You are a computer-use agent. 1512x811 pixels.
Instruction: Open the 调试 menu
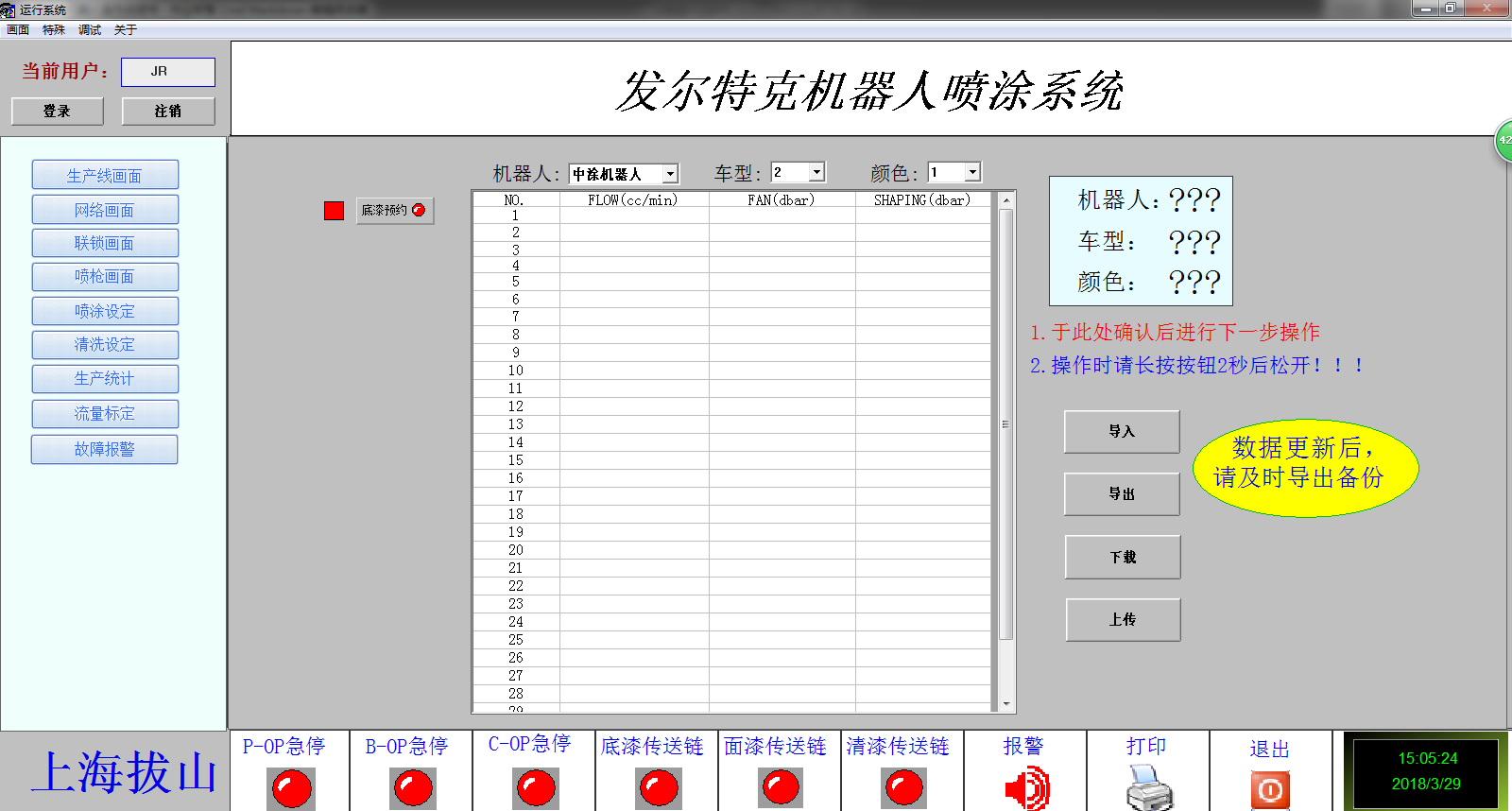pos(90,30)
